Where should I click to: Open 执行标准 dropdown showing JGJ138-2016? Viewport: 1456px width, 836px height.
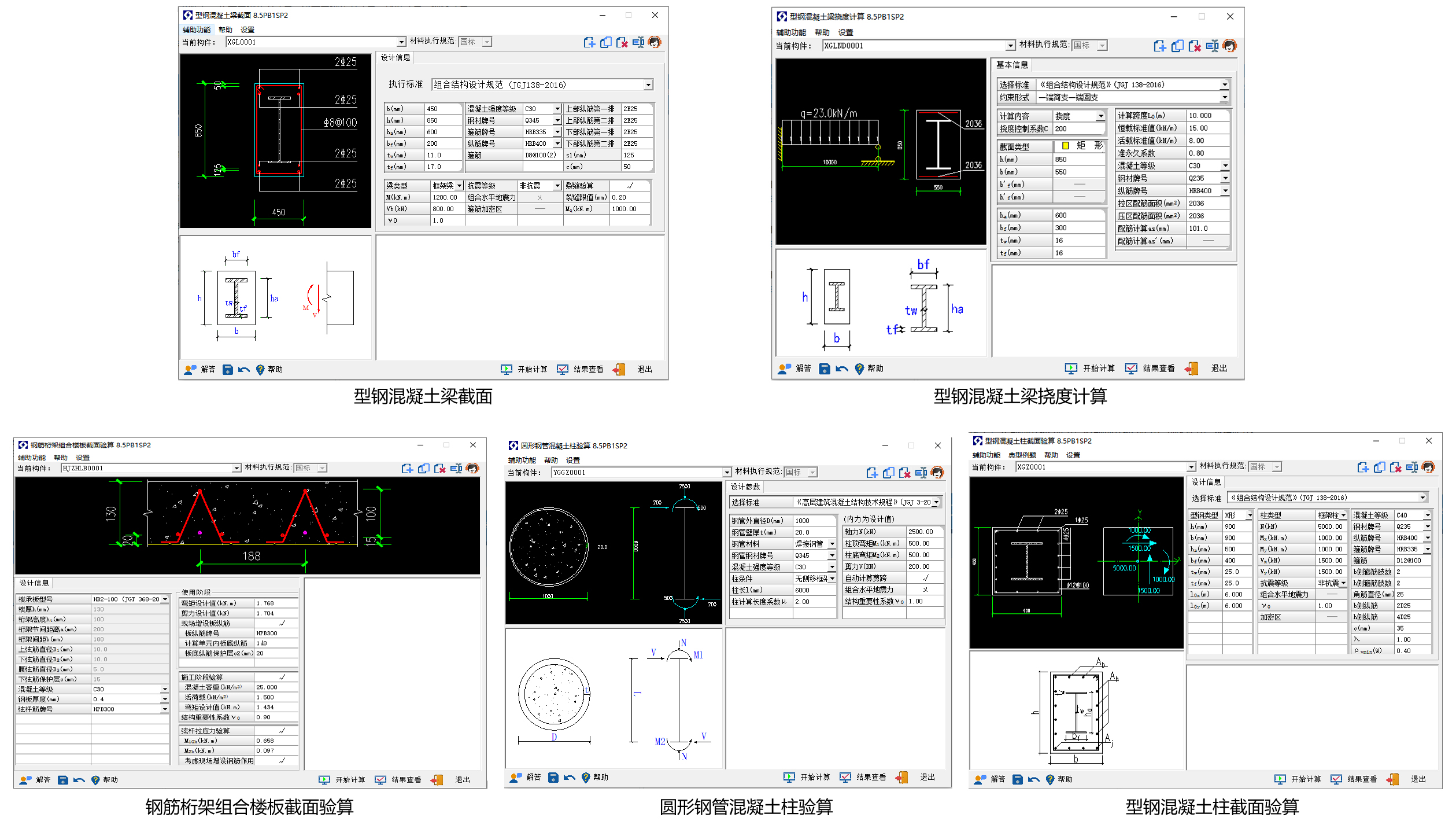click(x=648, y=85)
